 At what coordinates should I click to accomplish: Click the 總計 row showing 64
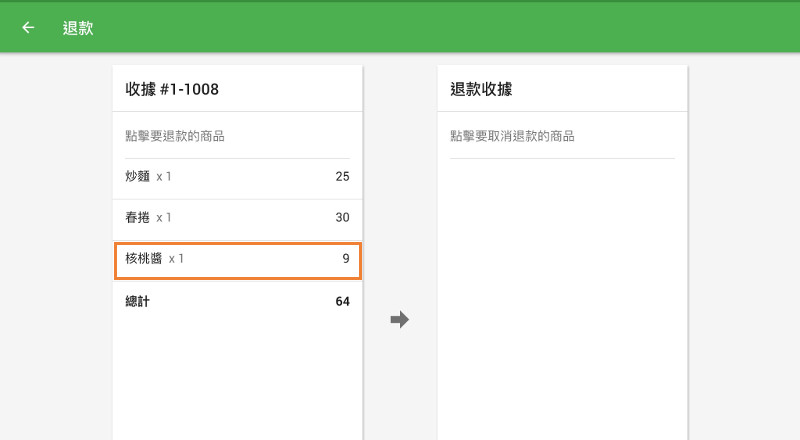237,301
